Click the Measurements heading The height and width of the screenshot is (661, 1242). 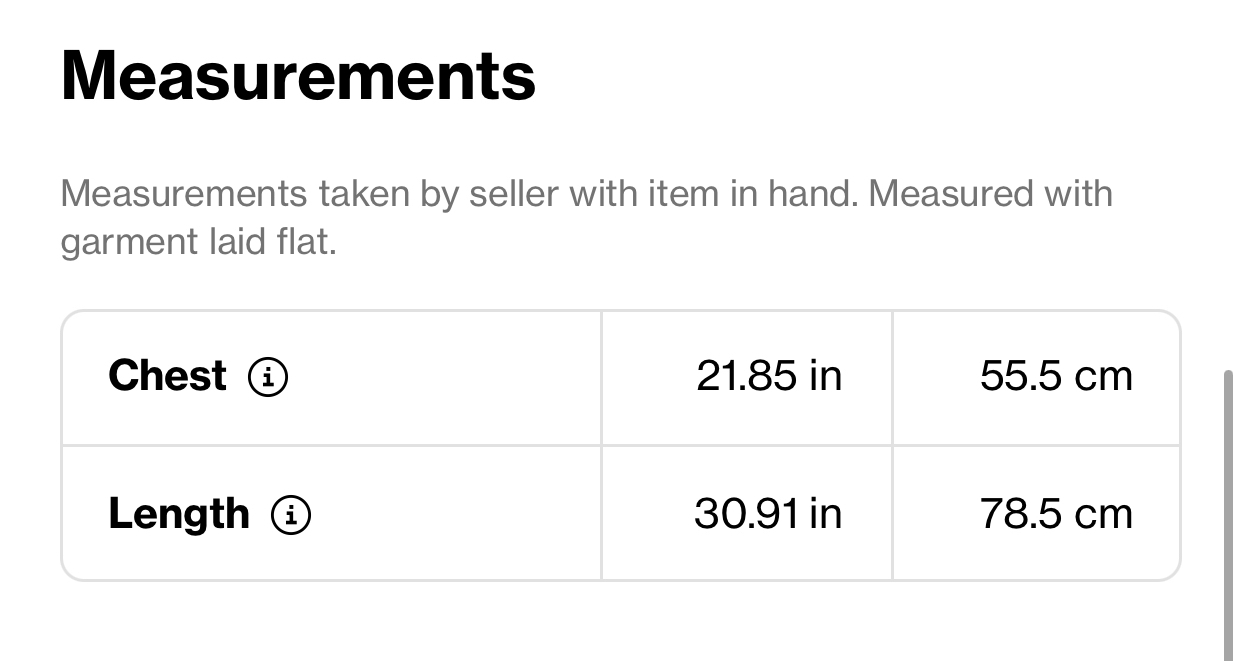pyautogui.click(x=298, y=75)
